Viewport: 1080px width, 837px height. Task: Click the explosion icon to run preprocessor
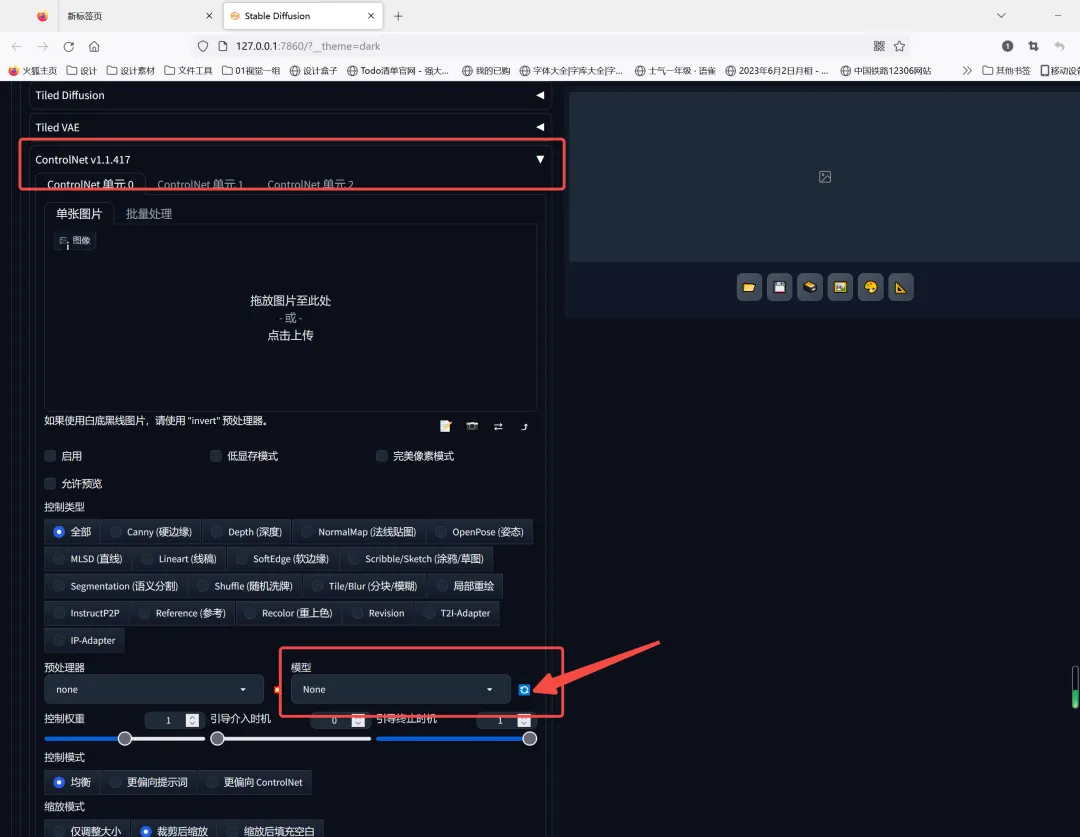(x=277, y=690)
